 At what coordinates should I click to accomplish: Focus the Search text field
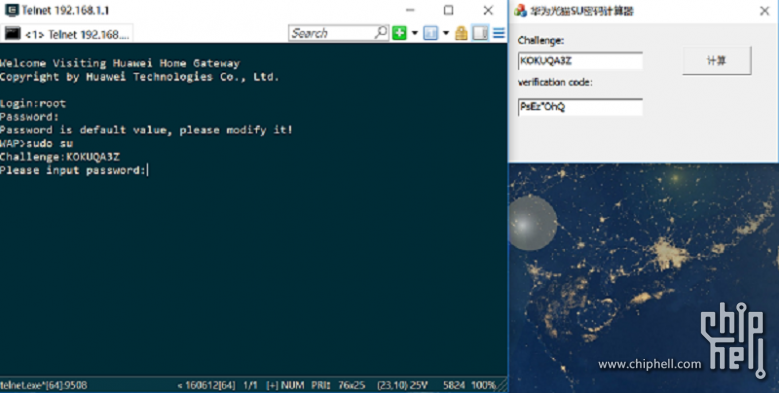coord(332,33)
